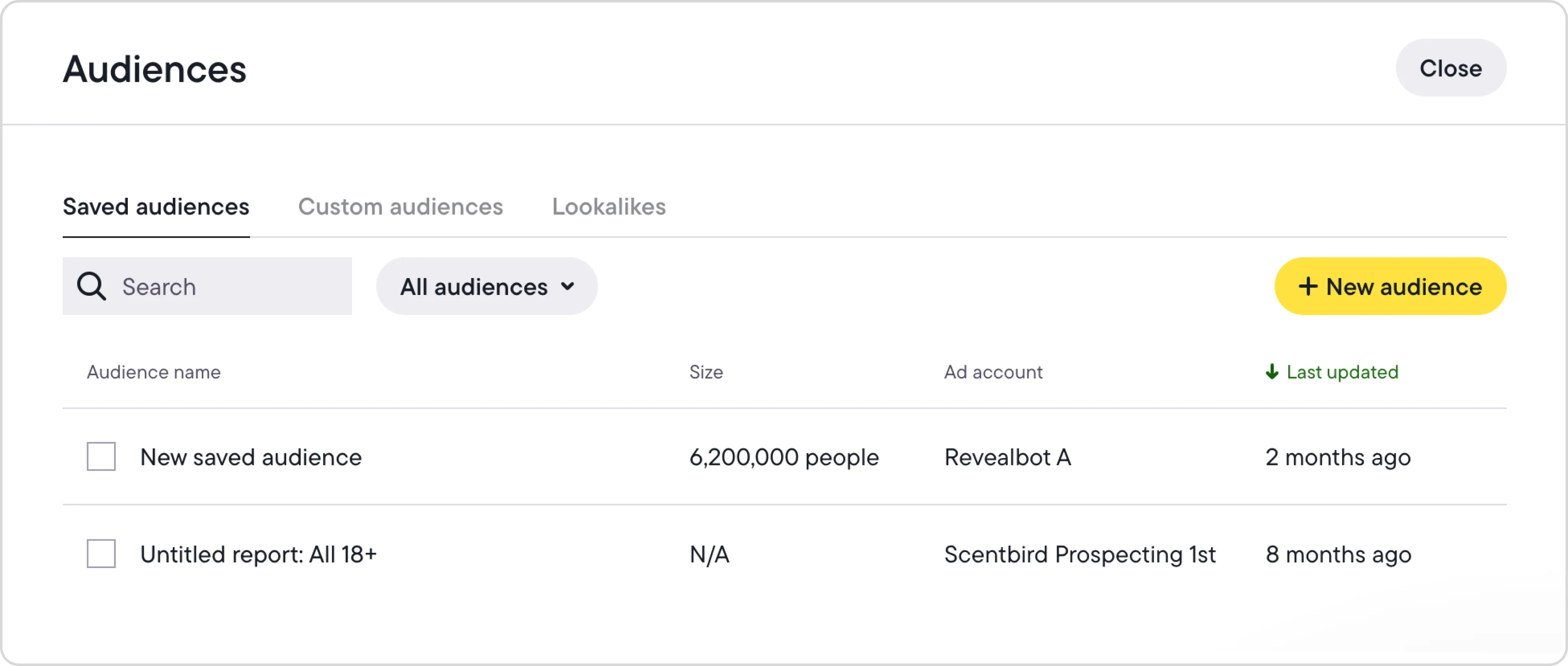This screenshot has width=1568, height=666.
Task: Open Untitled report: All 18+ audience
Action: [259, 554]
